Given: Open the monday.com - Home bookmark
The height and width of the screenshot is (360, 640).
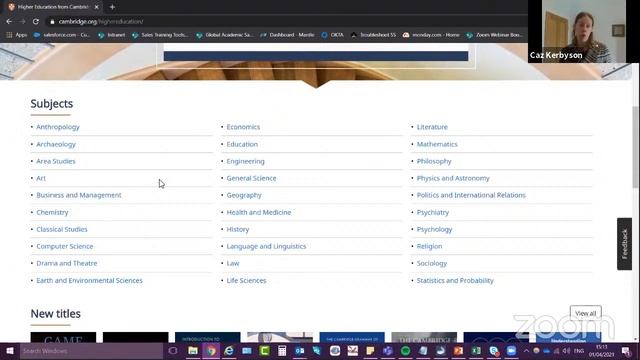Looking at the screenshot, I should pos(431,35).
